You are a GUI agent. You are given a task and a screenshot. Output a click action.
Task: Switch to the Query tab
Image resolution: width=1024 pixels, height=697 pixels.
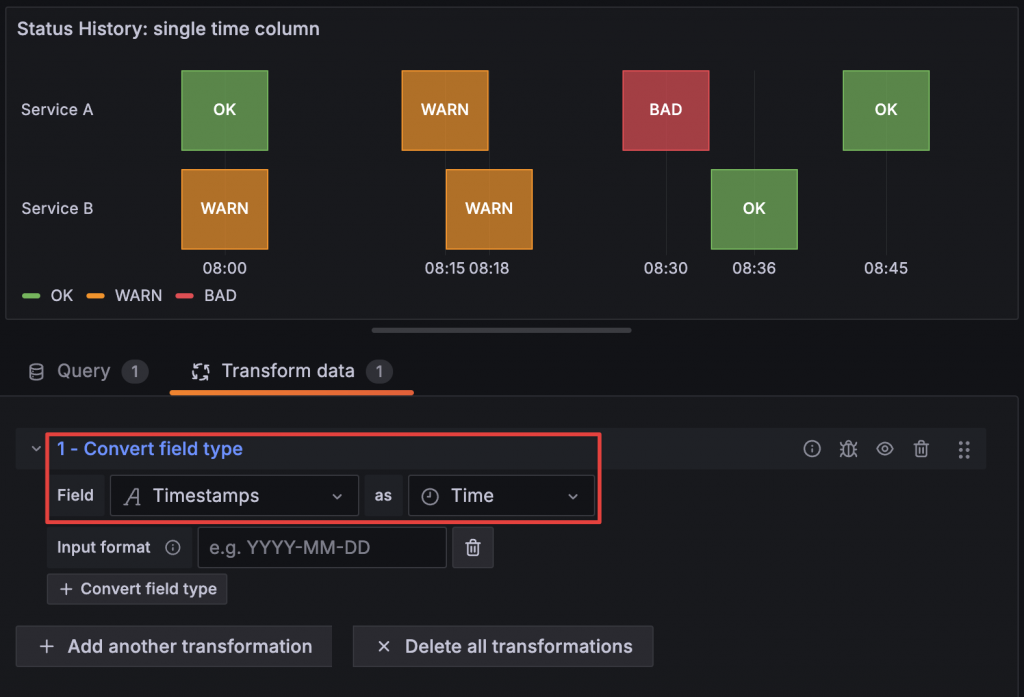pyautogui.click(x=83, y=372)
